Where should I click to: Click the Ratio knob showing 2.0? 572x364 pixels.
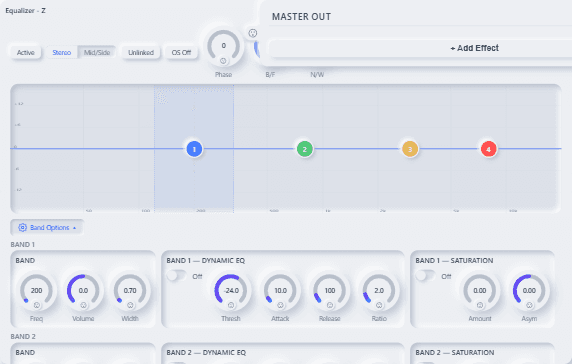point(379,290)
